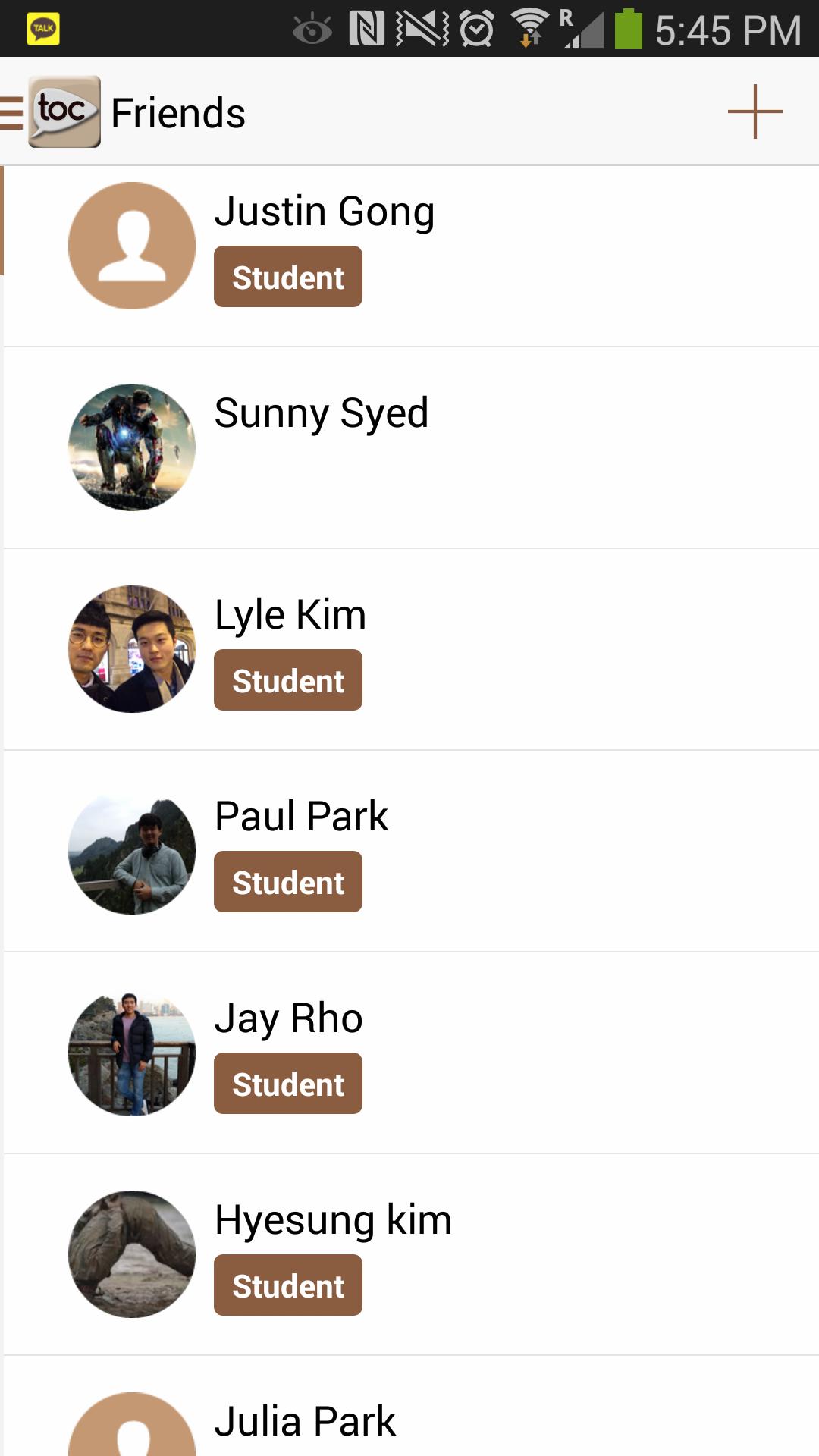The image size is (819, 1456).
Task: Tap the Friends screen title
Action: 178,113
